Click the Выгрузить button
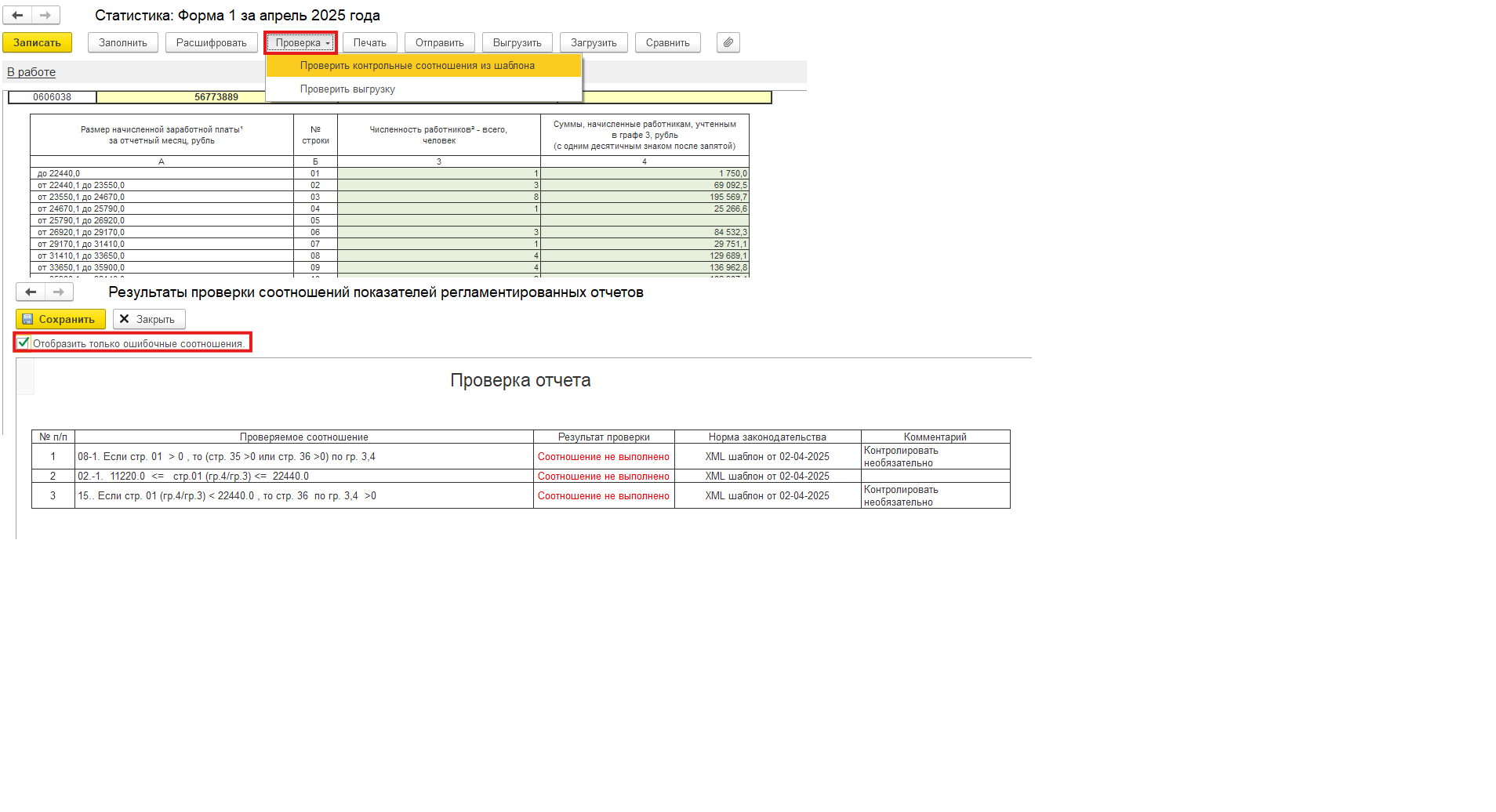 pyautogui.click(x=517, y=42)
